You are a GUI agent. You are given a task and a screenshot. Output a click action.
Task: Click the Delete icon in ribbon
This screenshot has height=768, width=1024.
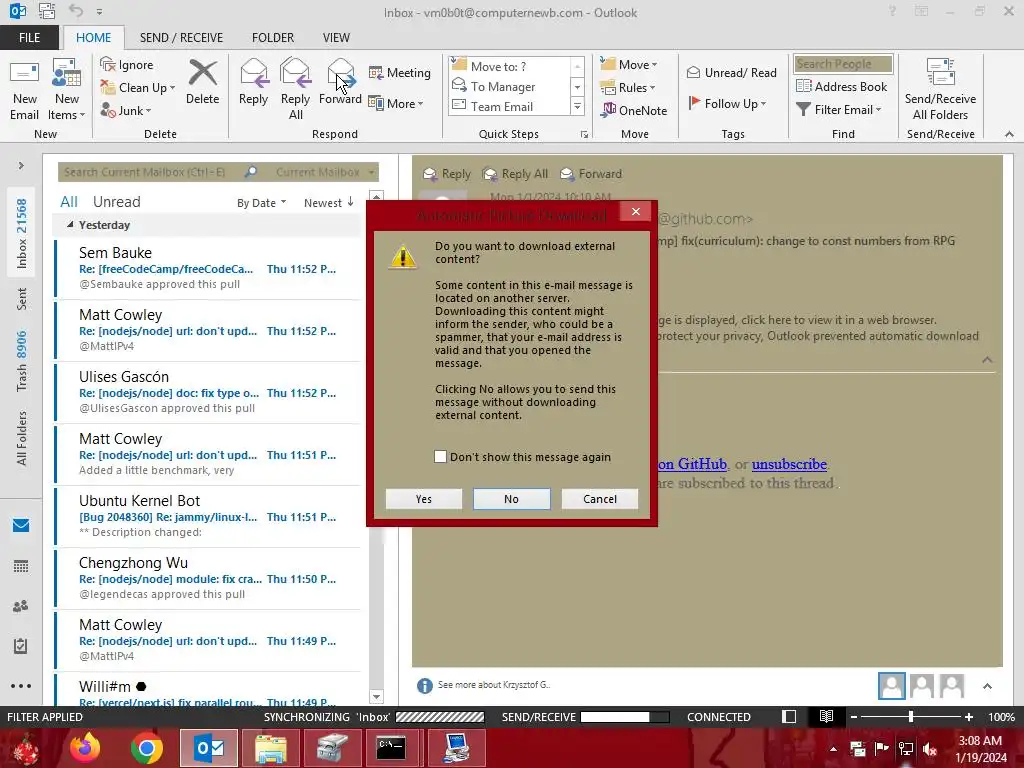[202, 82]
